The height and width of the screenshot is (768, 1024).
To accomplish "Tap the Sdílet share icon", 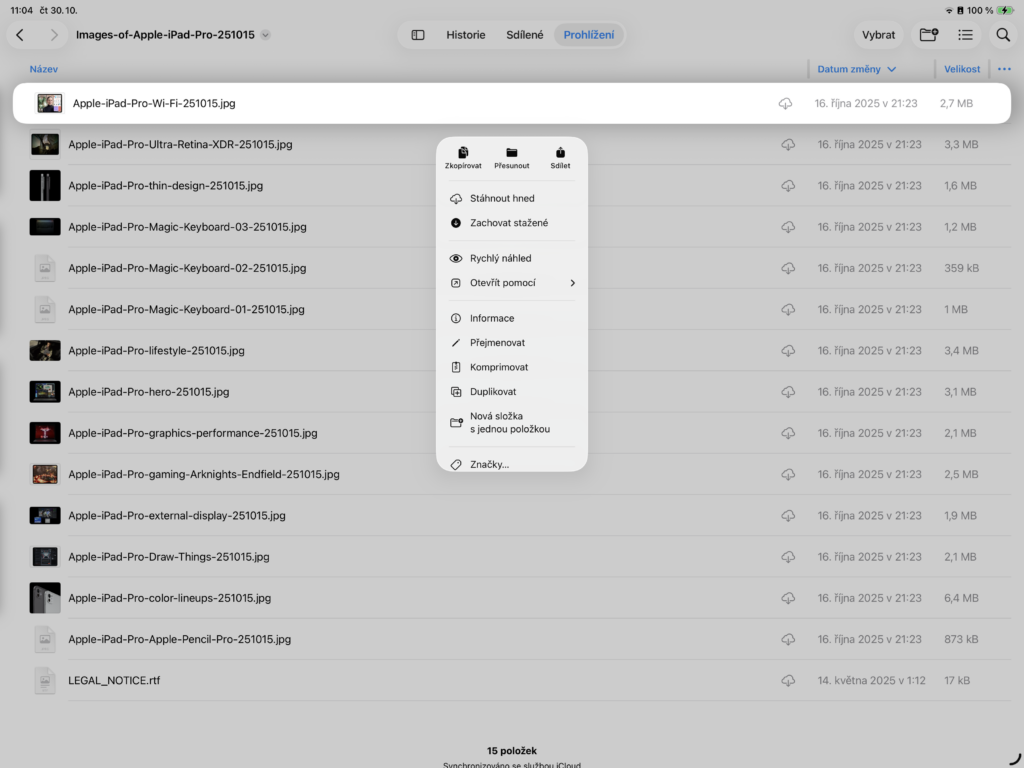I will [560, 153].
